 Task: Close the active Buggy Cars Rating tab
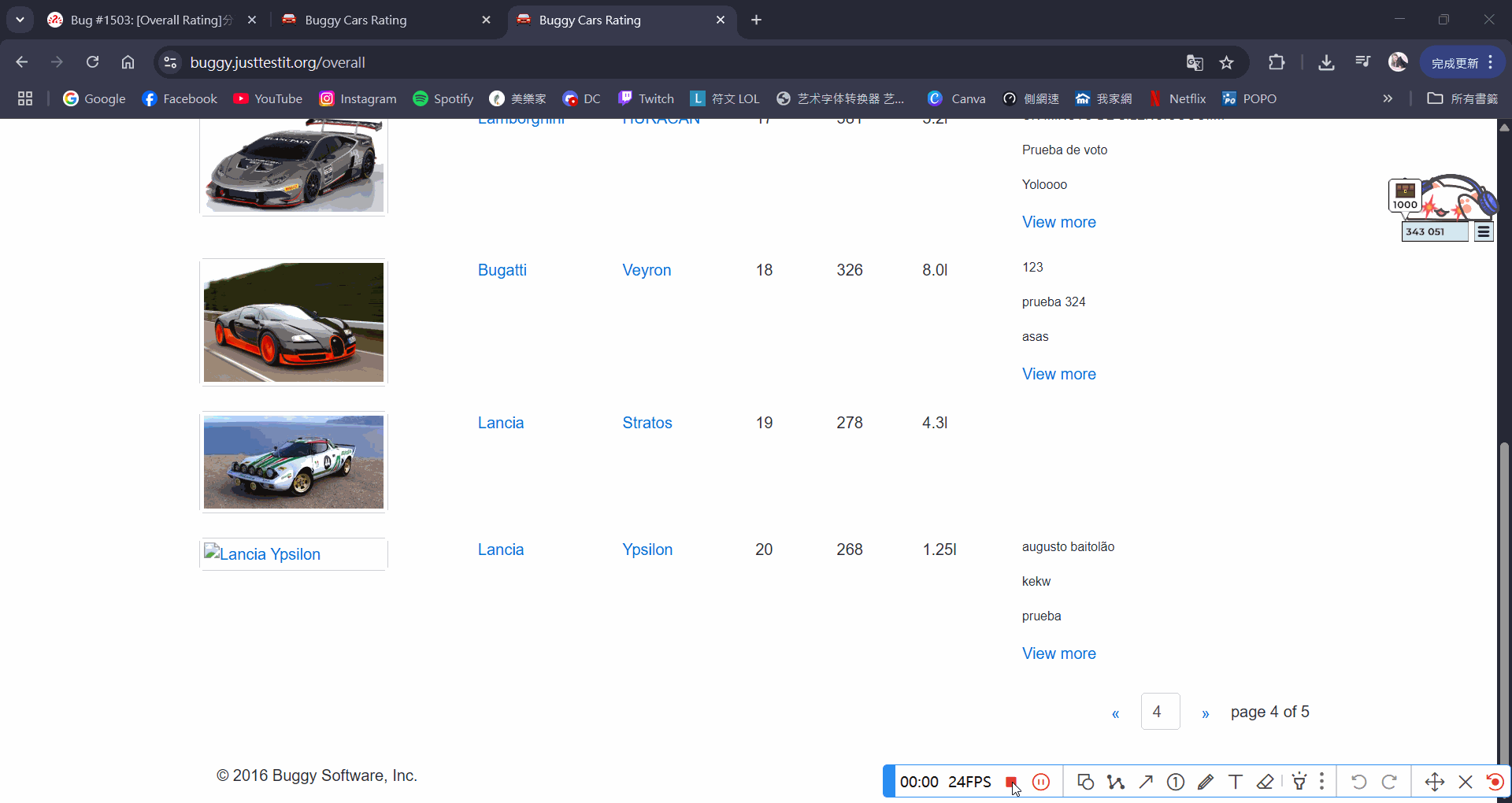[721, 20]
